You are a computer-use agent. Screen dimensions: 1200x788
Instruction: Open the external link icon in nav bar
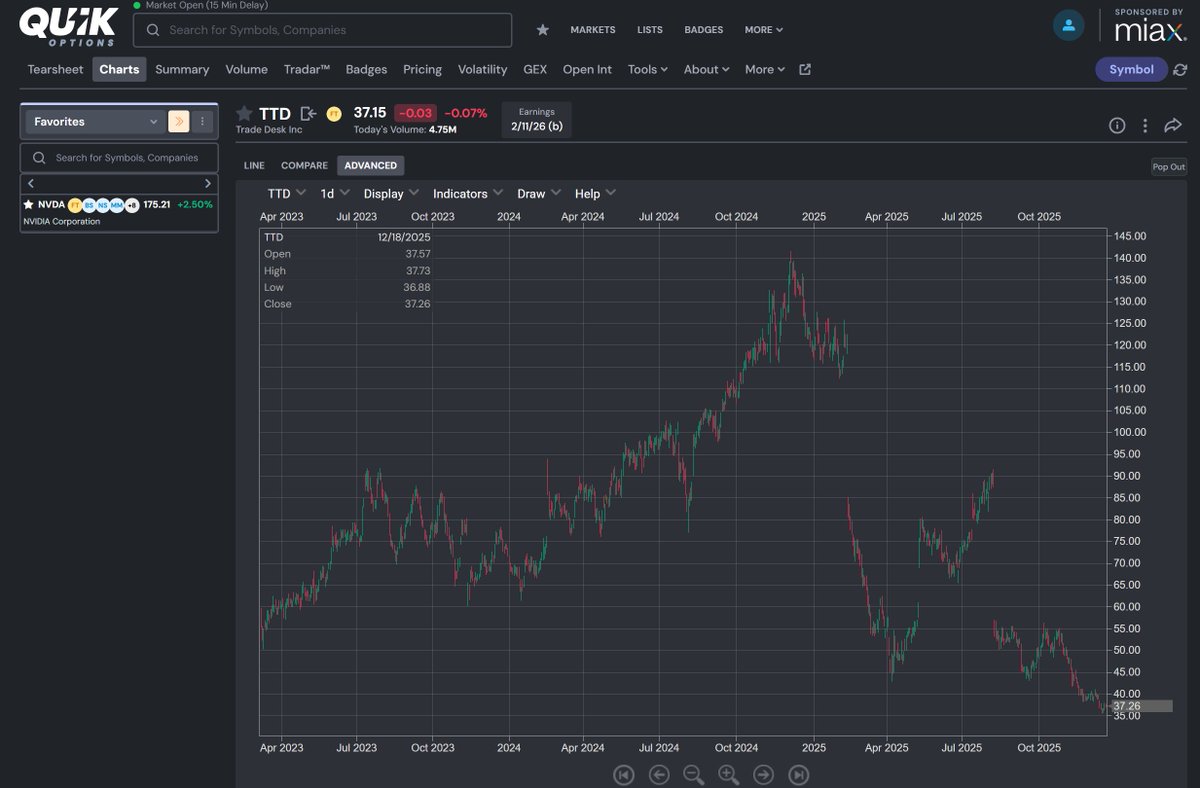805,69
